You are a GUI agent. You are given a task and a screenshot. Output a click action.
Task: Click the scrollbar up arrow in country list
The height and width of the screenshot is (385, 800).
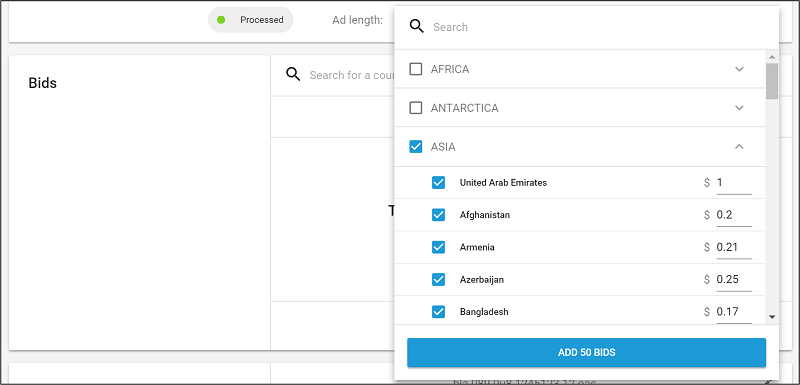[x=772, y=57]
